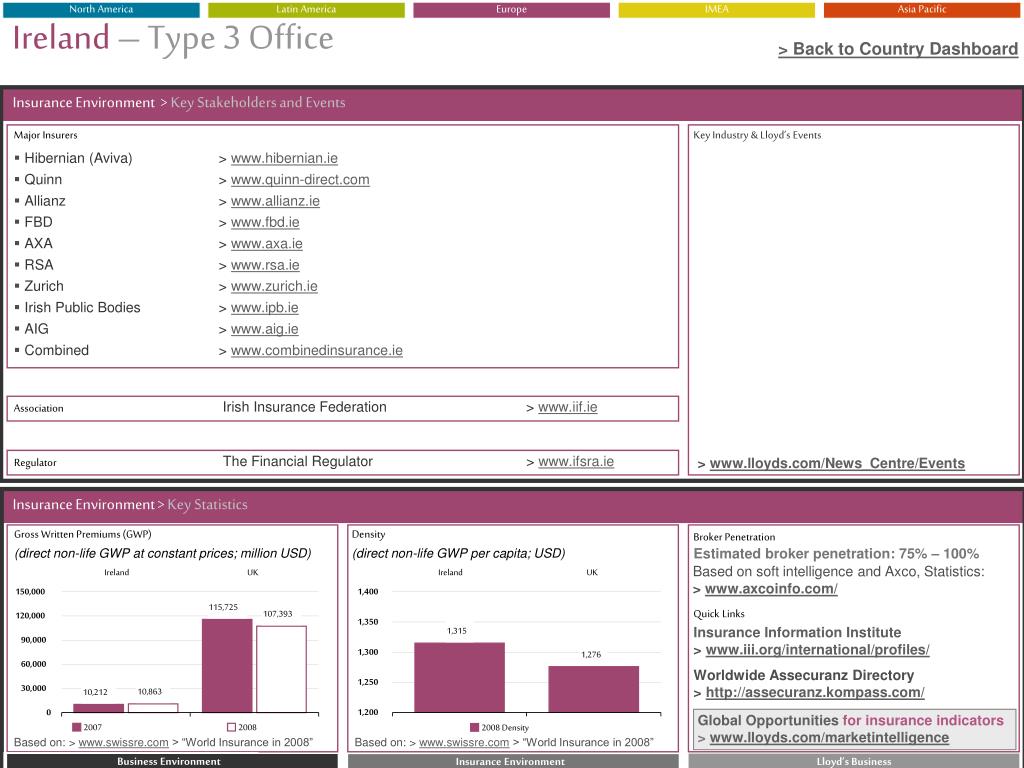
Task: Visit www.quinn-direct.com link
Action: pos(300,180)
